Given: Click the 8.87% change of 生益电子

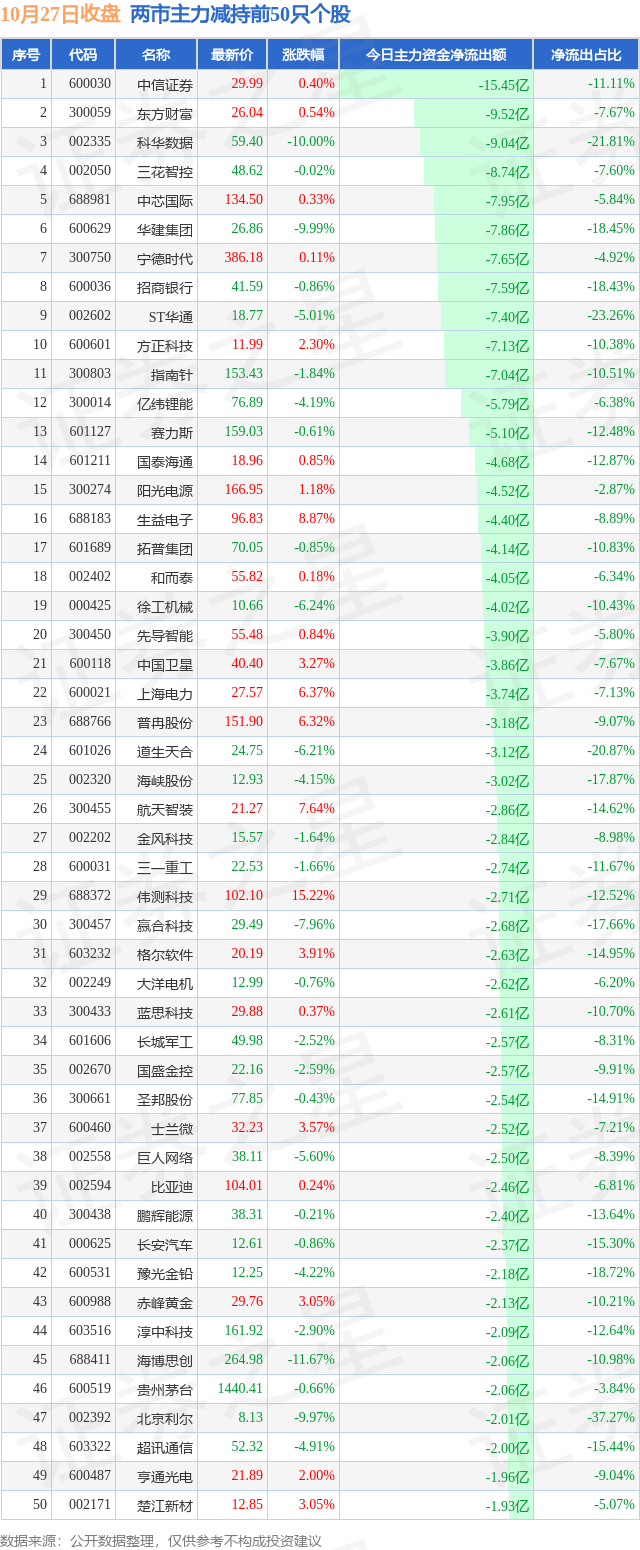Looking at the screenshot, I should coord(316,519).
